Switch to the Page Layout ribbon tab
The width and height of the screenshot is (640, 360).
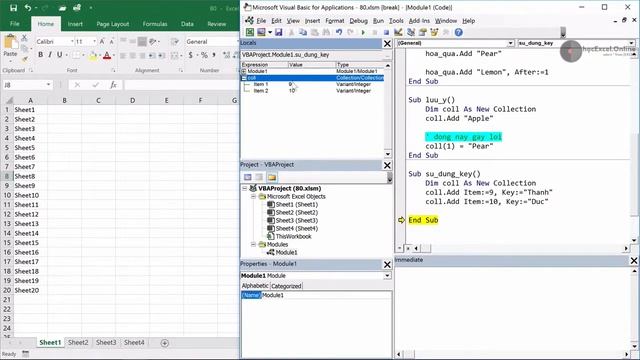pos(113,24)
